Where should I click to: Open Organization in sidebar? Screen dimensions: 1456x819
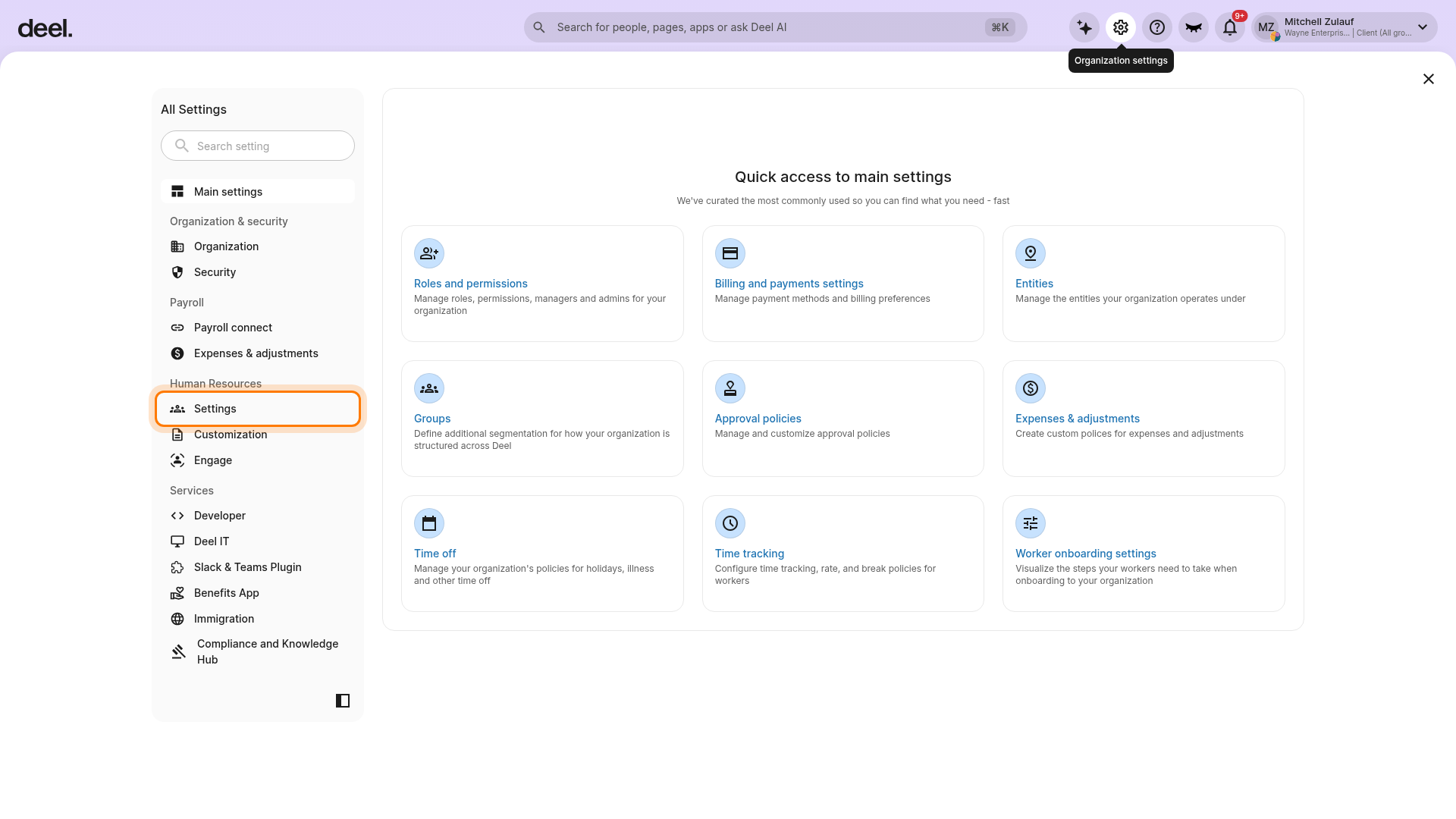258,246
